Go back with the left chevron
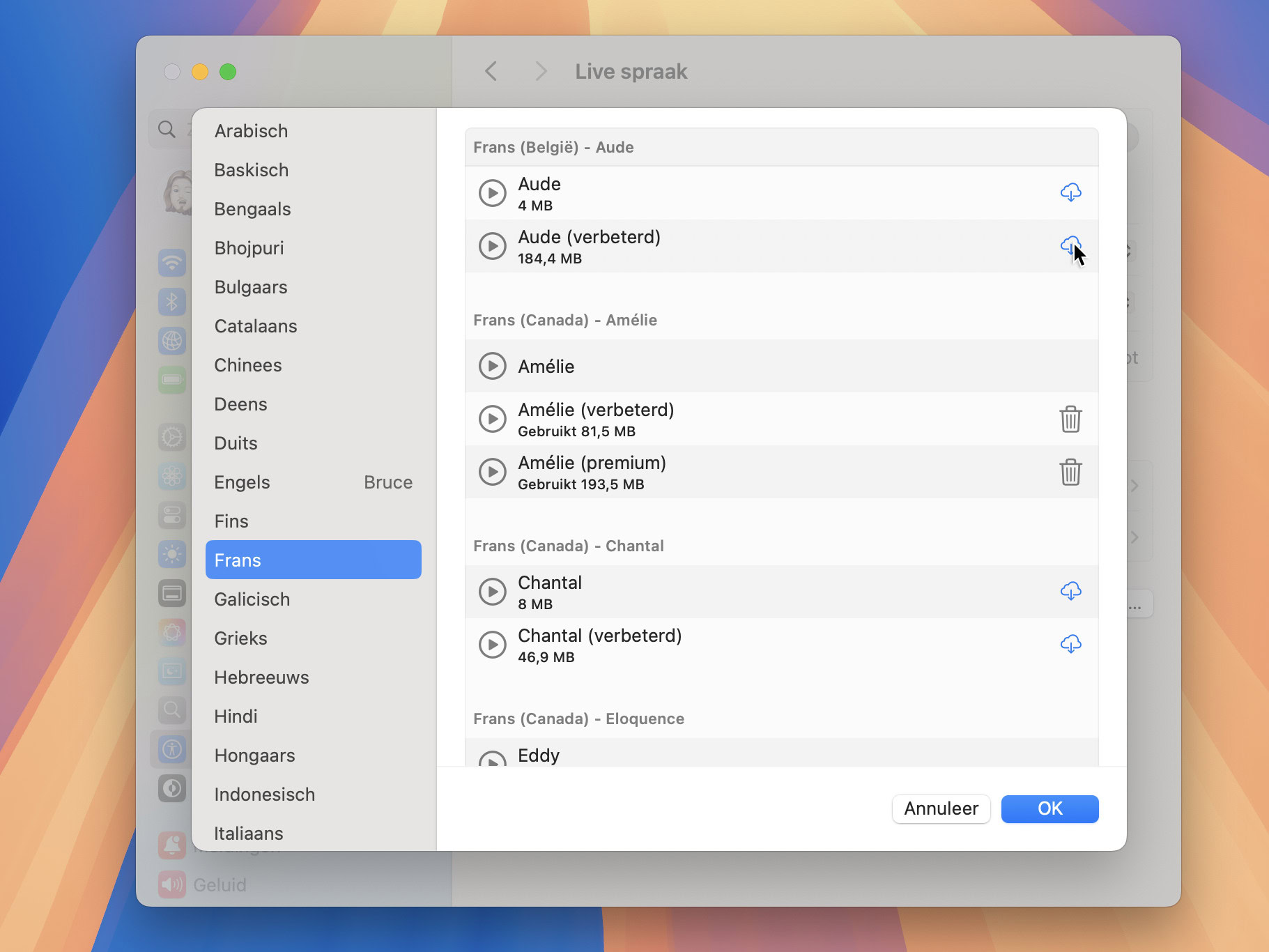 tap(491, 71)
